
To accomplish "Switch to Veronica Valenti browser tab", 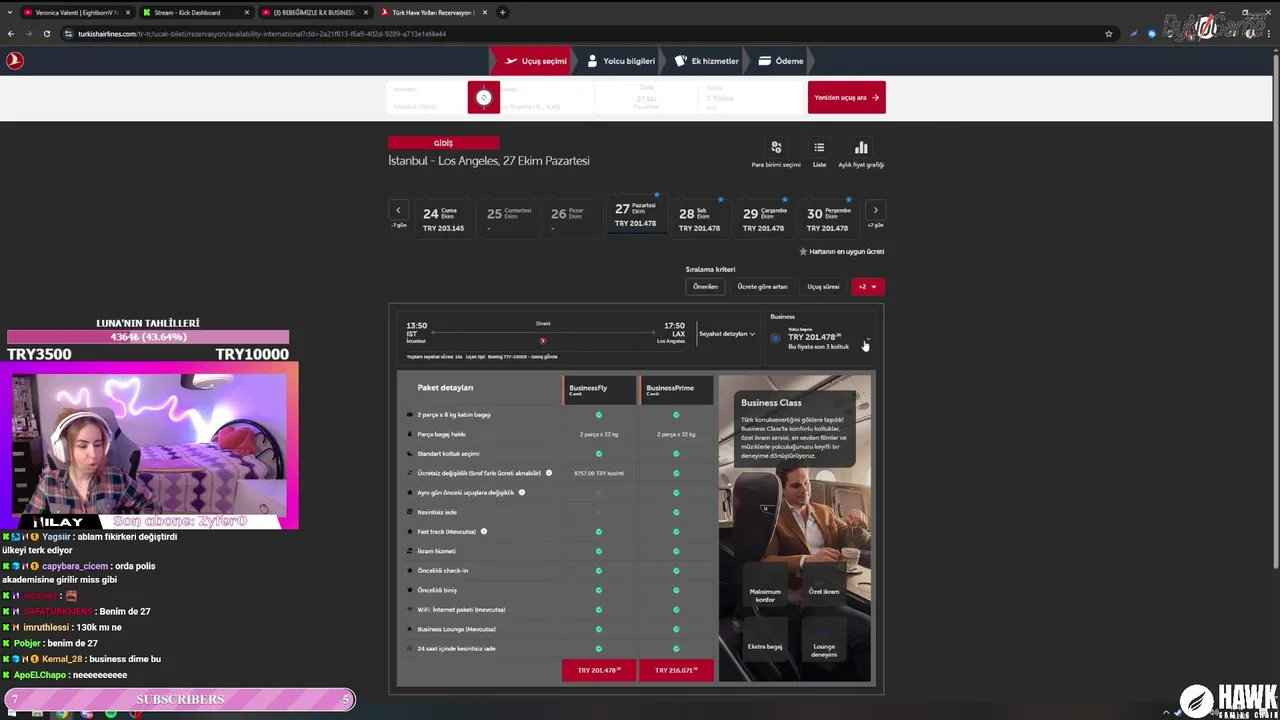I will point(78,12).
